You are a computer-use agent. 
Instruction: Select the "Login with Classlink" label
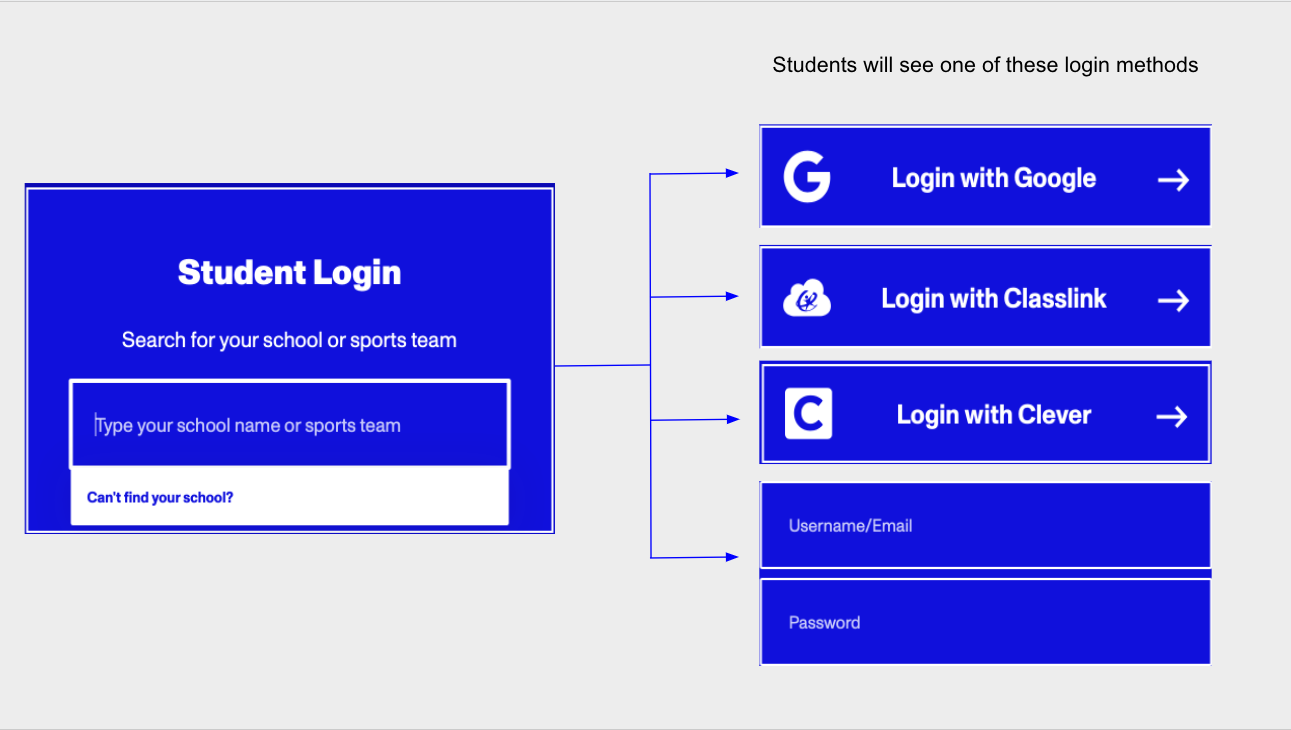(x=993, y=298)
